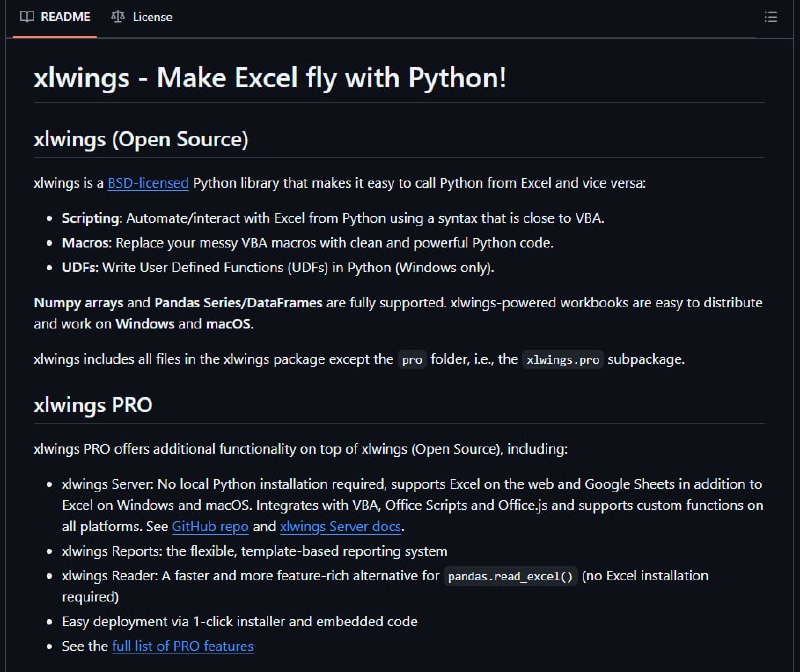This screenshot has height=672, width=800.
Task: Click the xlwings PRO heading
Action: [93, 405]
